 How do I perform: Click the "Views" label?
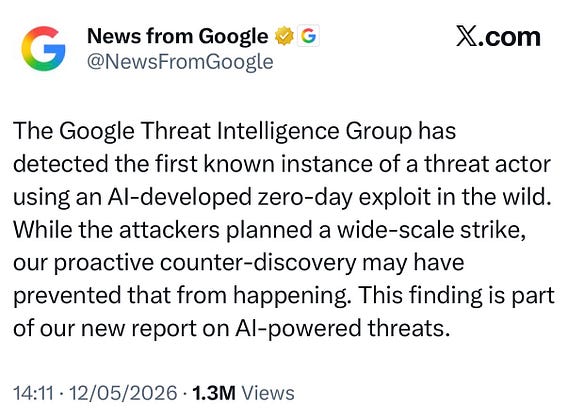268,393
